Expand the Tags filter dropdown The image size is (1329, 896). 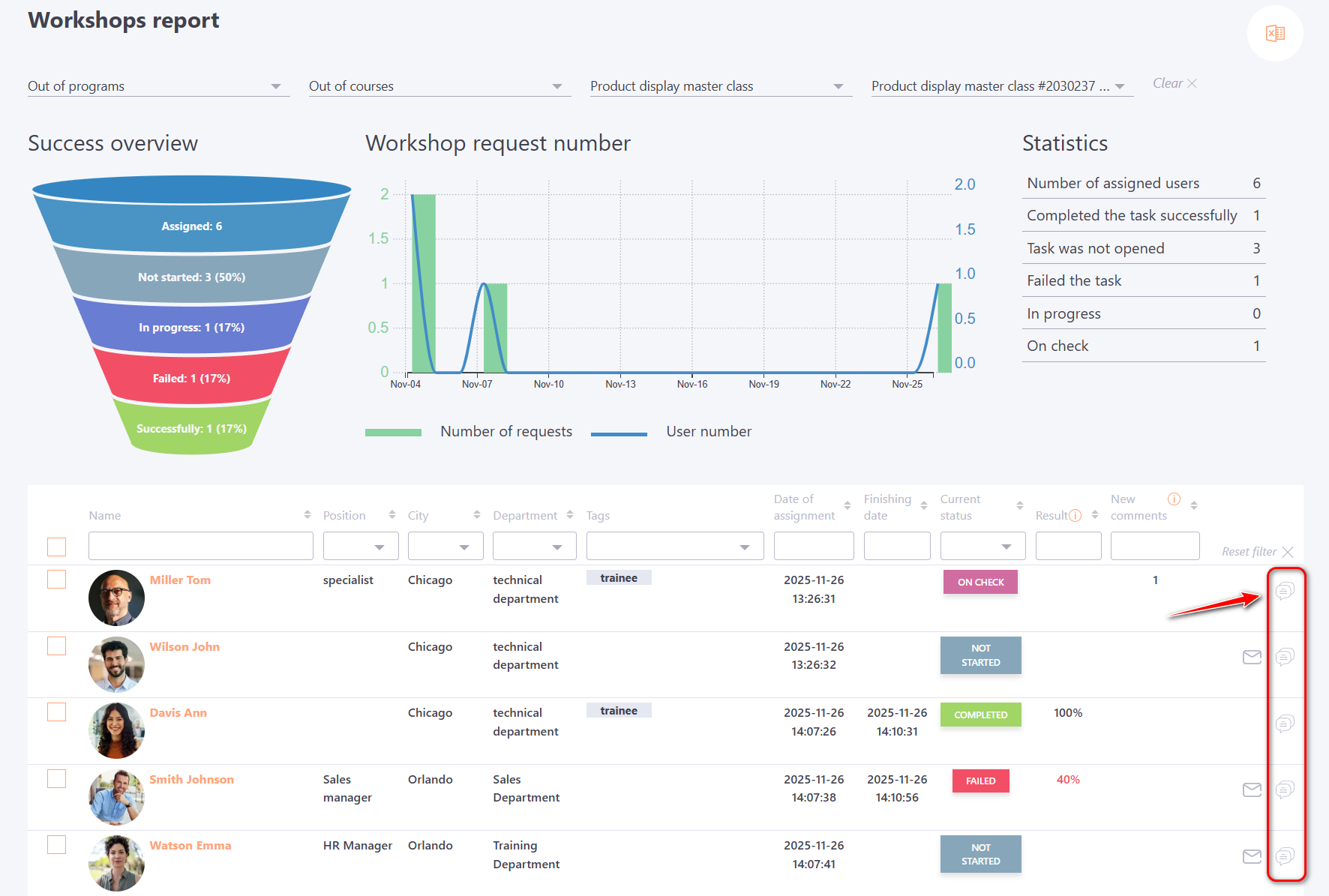click(674, 547)
